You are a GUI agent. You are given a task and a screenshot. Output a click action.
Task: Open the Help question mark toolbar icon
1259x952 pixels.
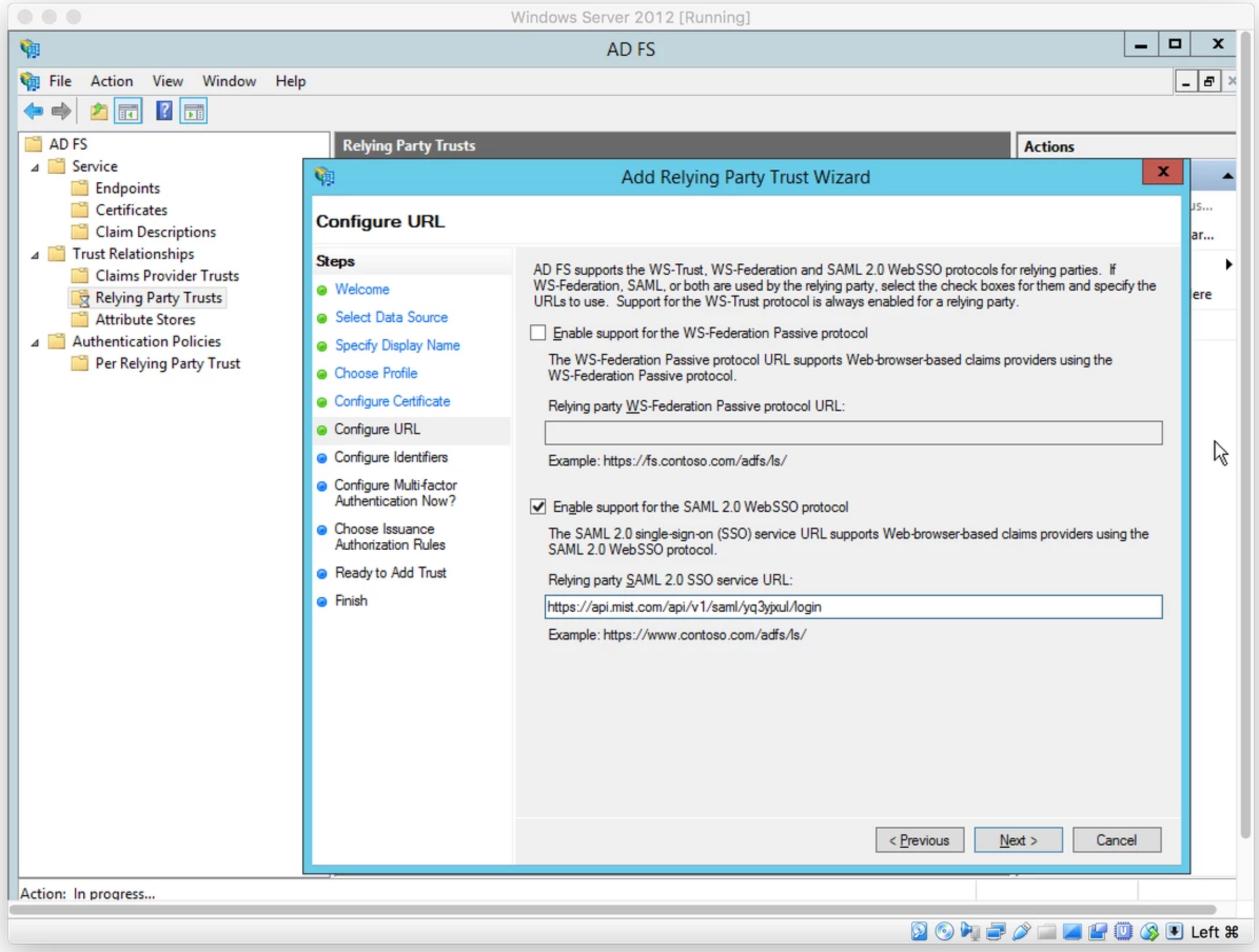164,111
